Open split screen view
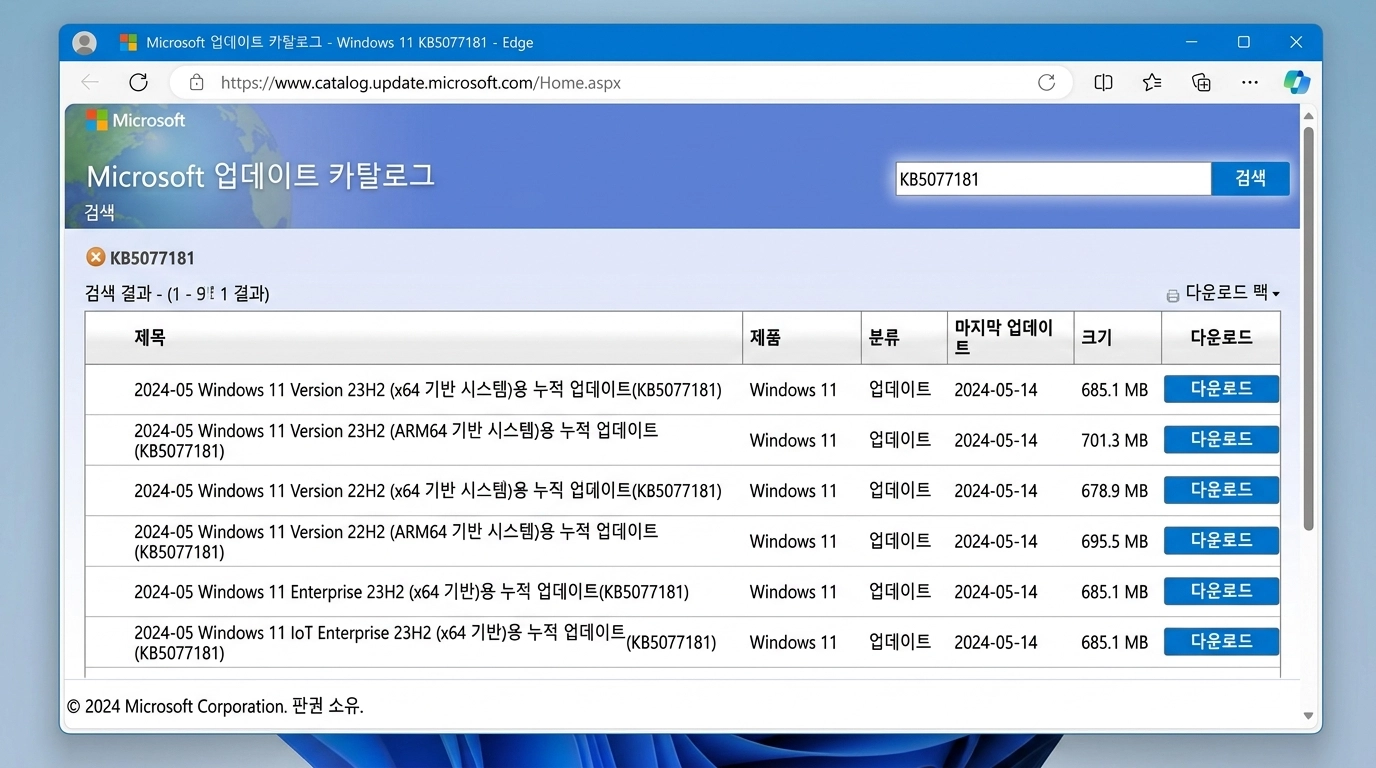 click(1103, 82)
